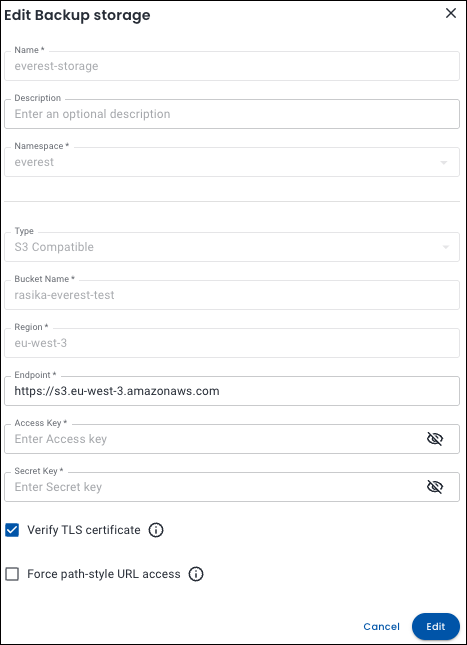Viewport: 467px width, 645px height.
Task: Click the Verify TLS certificate label text
Action: [x=84, y=530]
